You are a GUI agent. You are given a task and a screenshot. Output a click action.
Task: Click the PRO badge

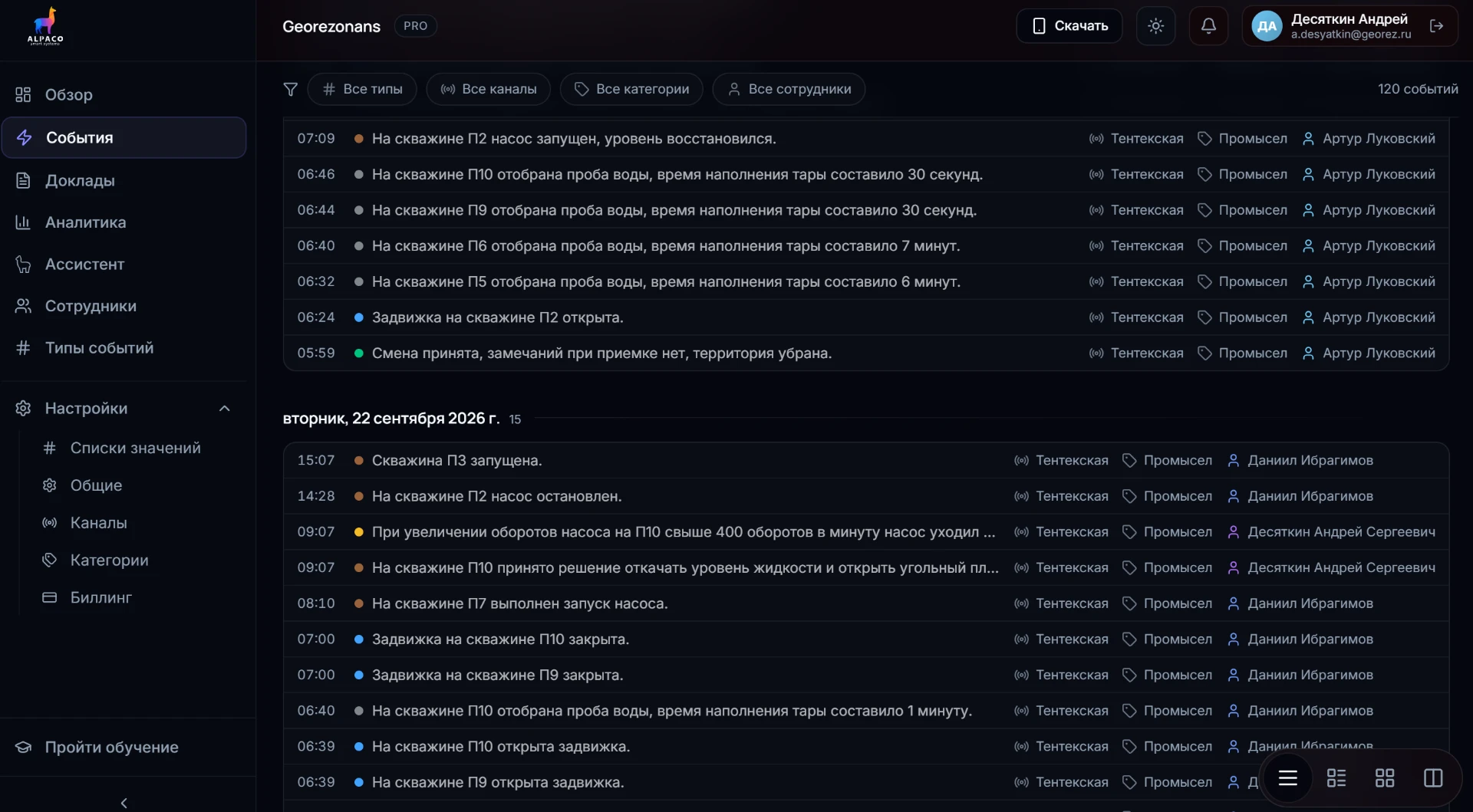point(415,26)
